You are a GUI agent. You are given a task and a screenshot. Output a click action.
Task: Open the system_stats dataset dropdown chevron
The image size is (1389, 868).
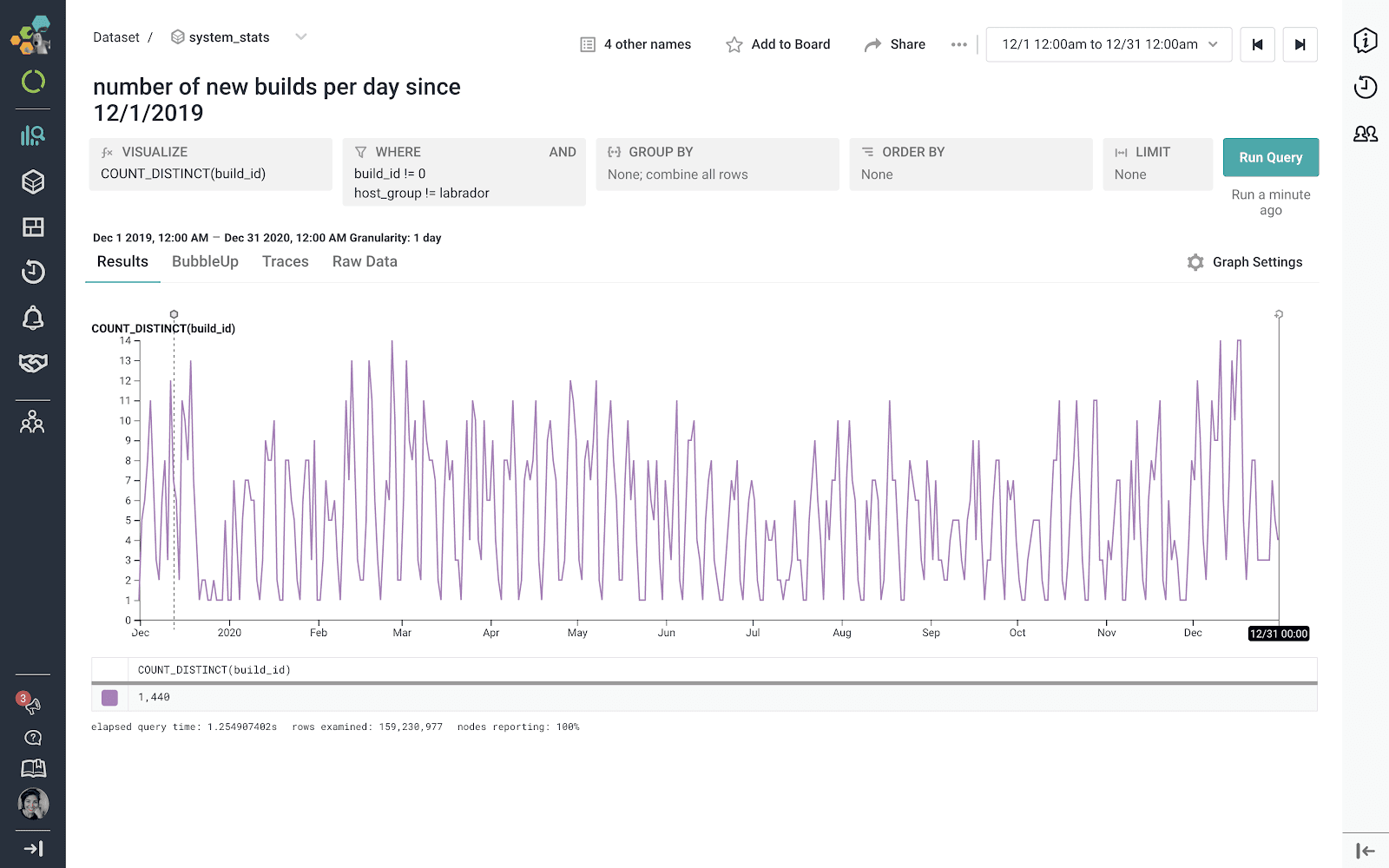[x=301, y=36]
